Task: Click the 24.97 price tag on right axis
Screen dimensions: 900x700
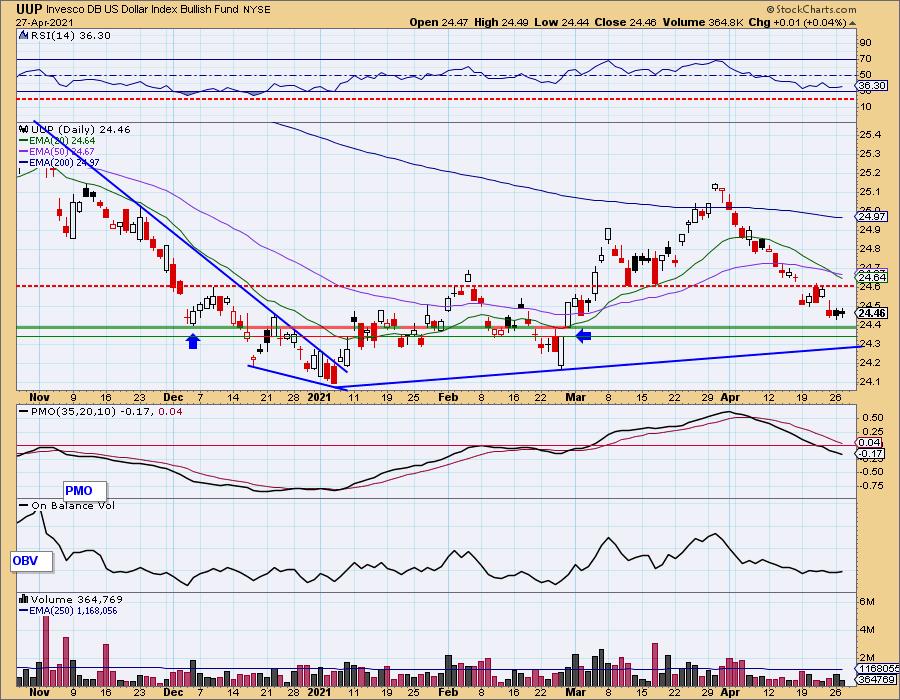Action: (871, 216)
